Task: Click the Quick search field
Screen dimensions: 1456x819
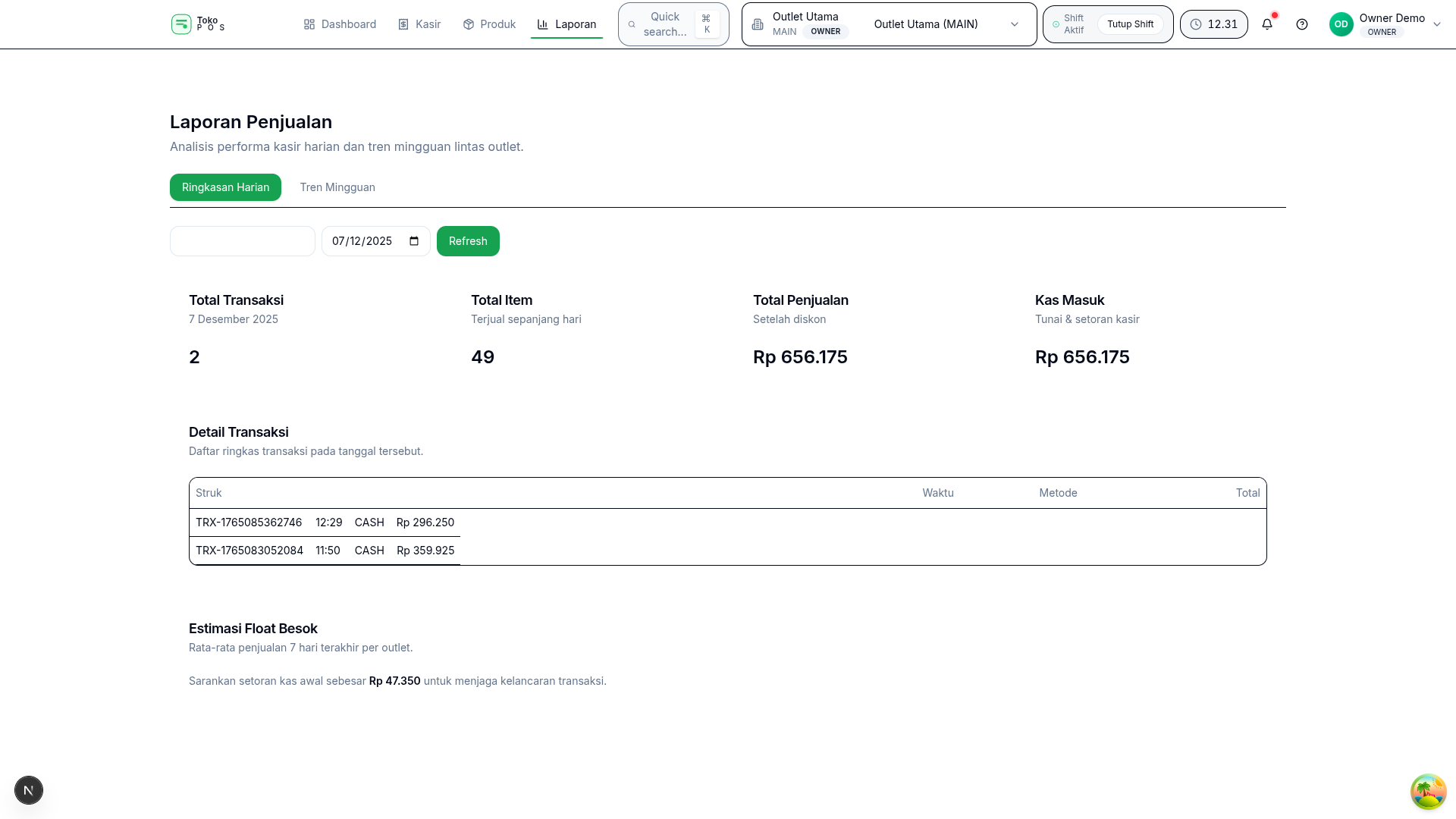Action: coord(664,24)
